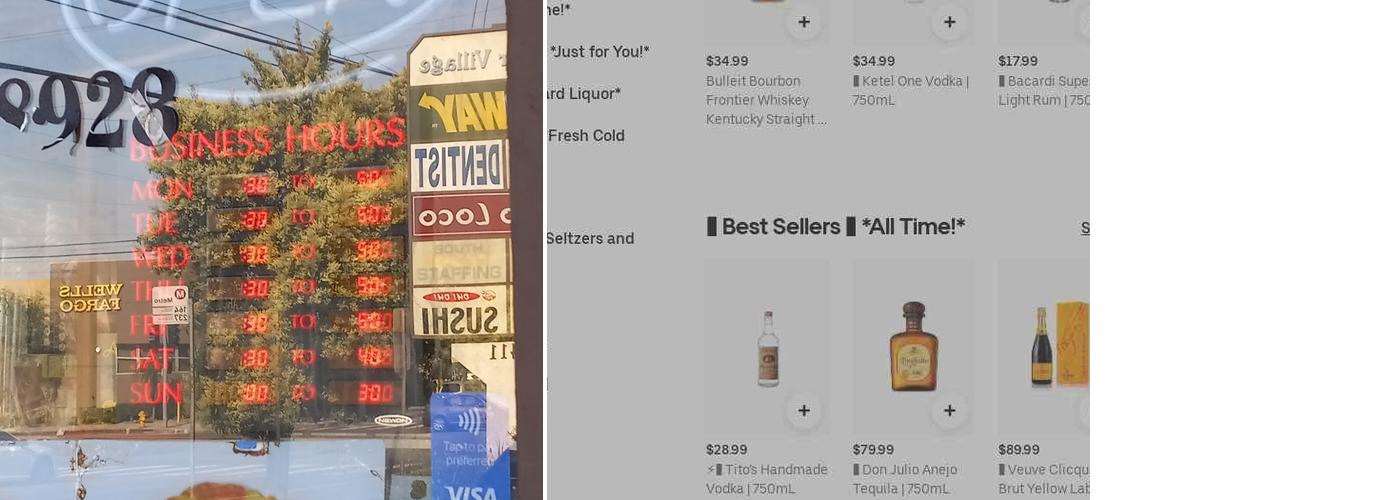The height and width of the screenshot is (500, 1400).
Task: Add Don Julio Anejo Tequila via plus icon
Action: click(x=949, y=411)
